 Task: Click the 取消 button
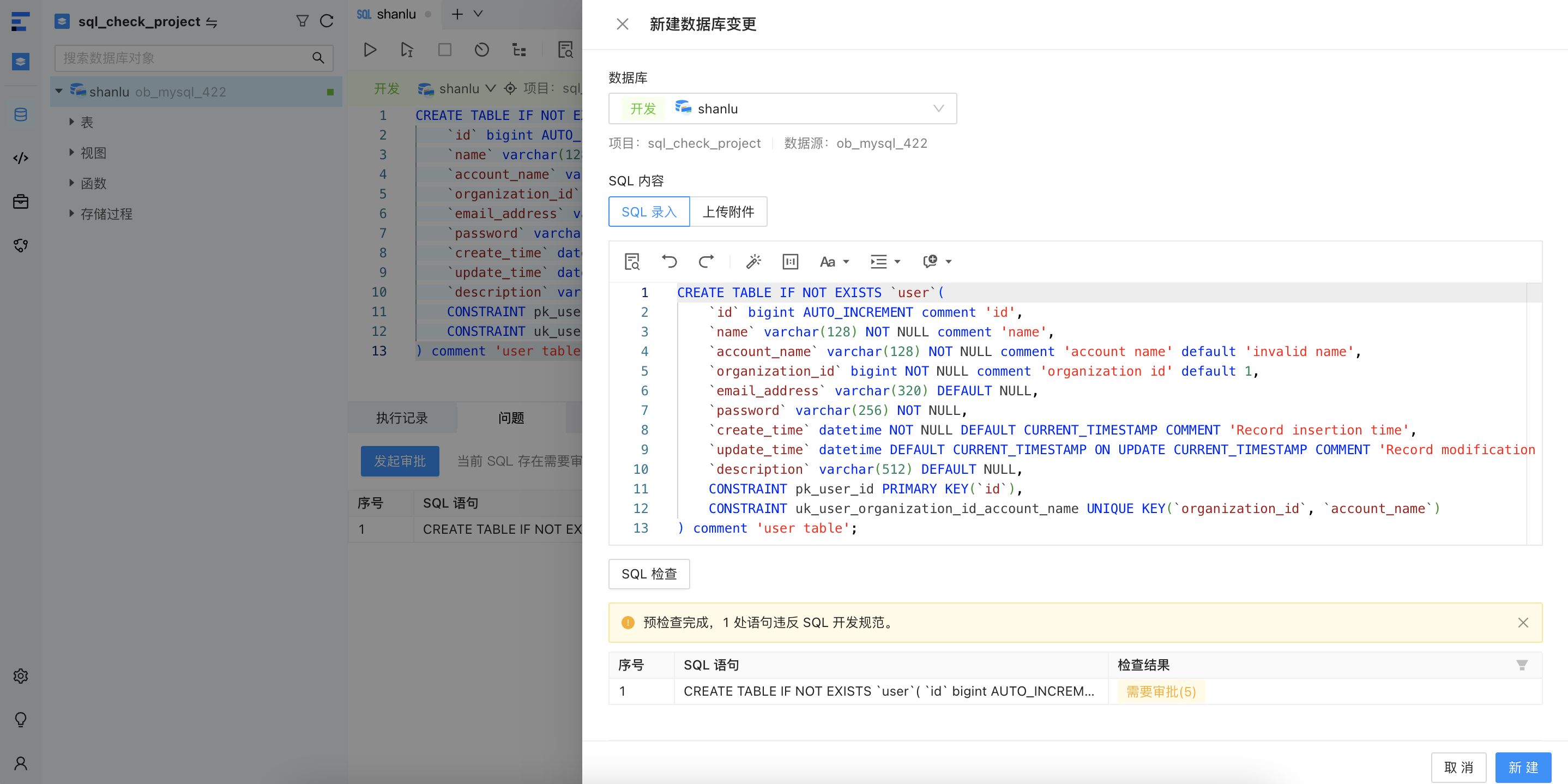1458,767
